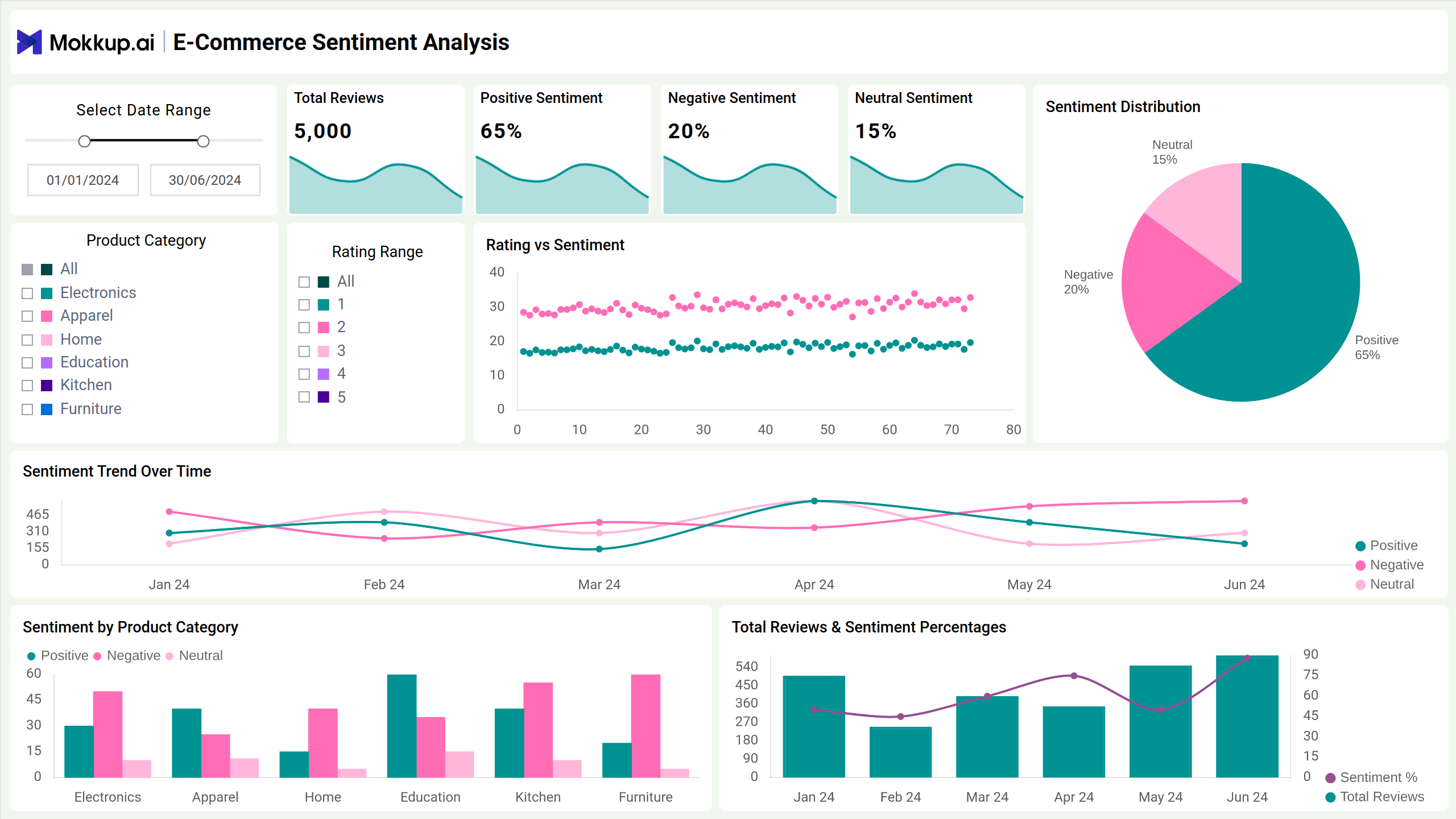Check the Home category checkbox
This screenshot has height=819, width=1456.
point(27,340)
